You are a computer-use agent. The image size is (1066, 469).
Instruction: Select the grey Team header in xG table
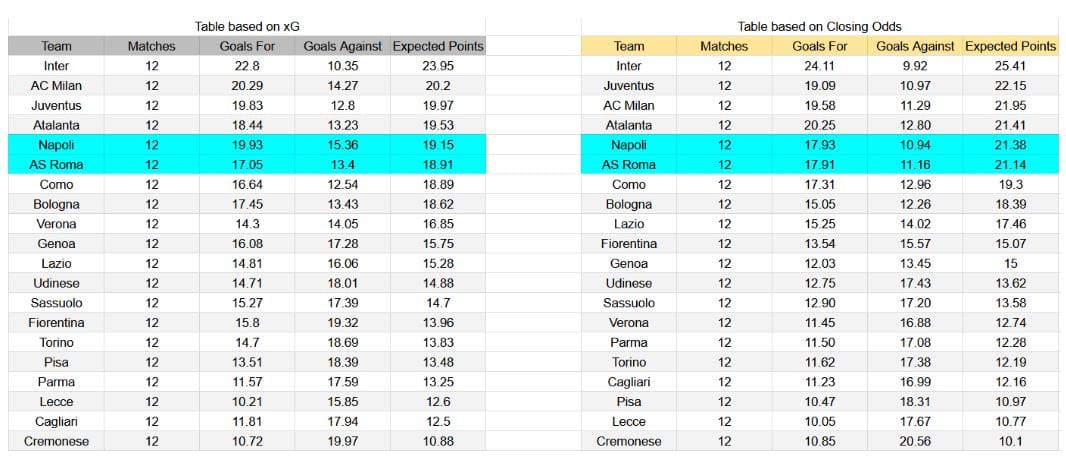[56, 46]
